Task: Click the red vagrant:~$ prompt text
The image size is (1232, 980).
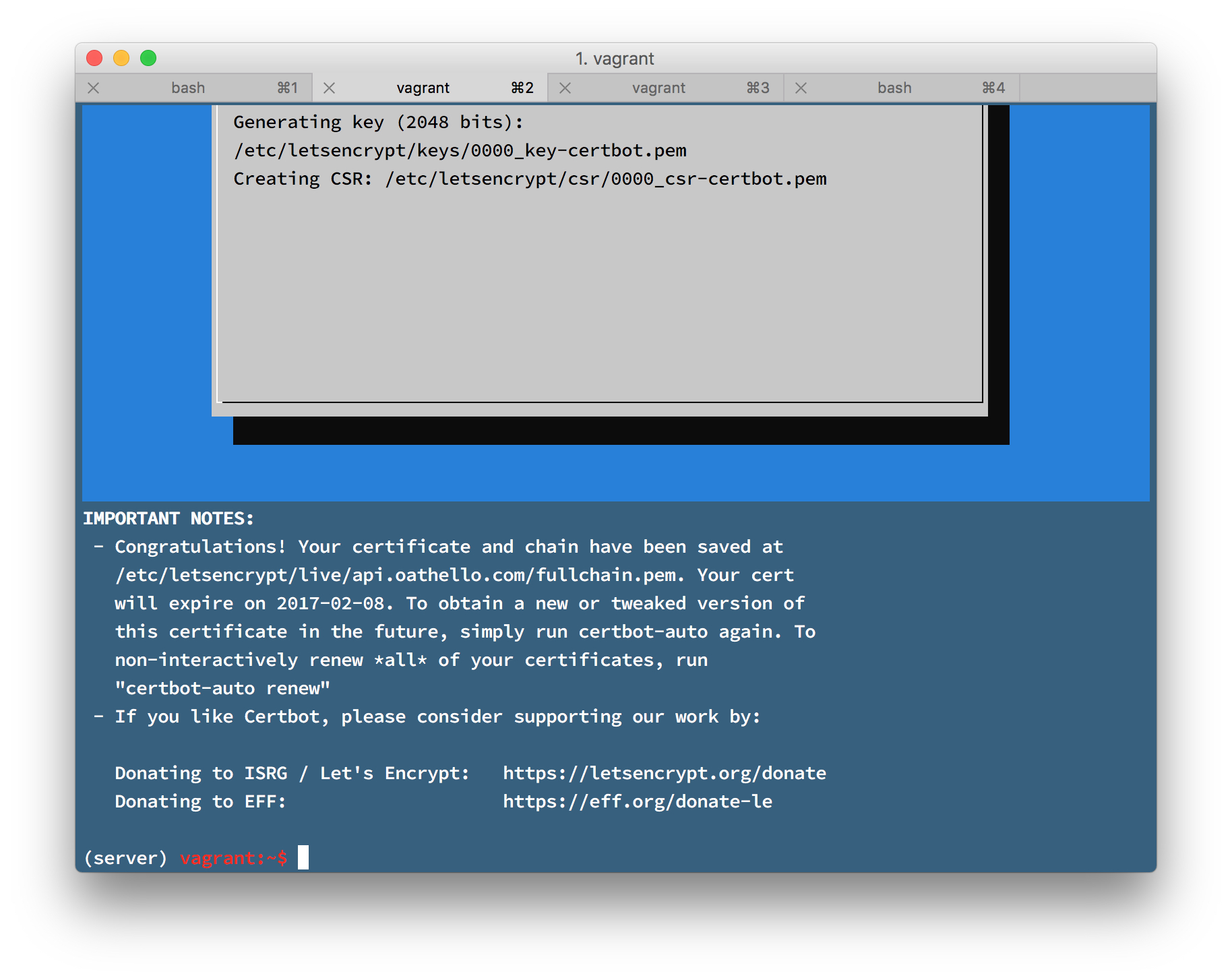Action: tap(233, 858)
